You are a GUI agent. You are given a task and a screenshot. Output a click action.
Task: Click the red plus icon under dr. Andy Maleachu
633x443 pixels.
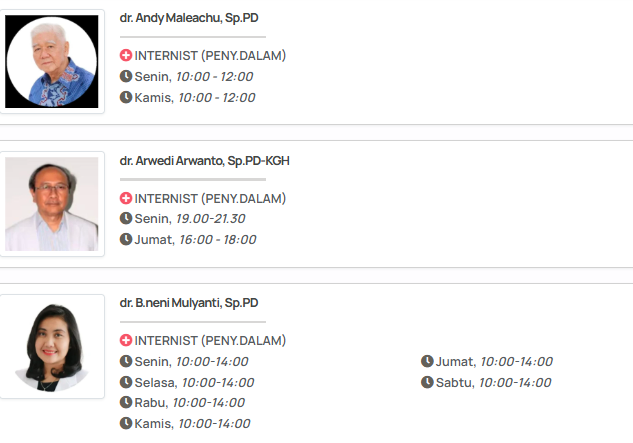pyautogui.click(x=126, y=56)
